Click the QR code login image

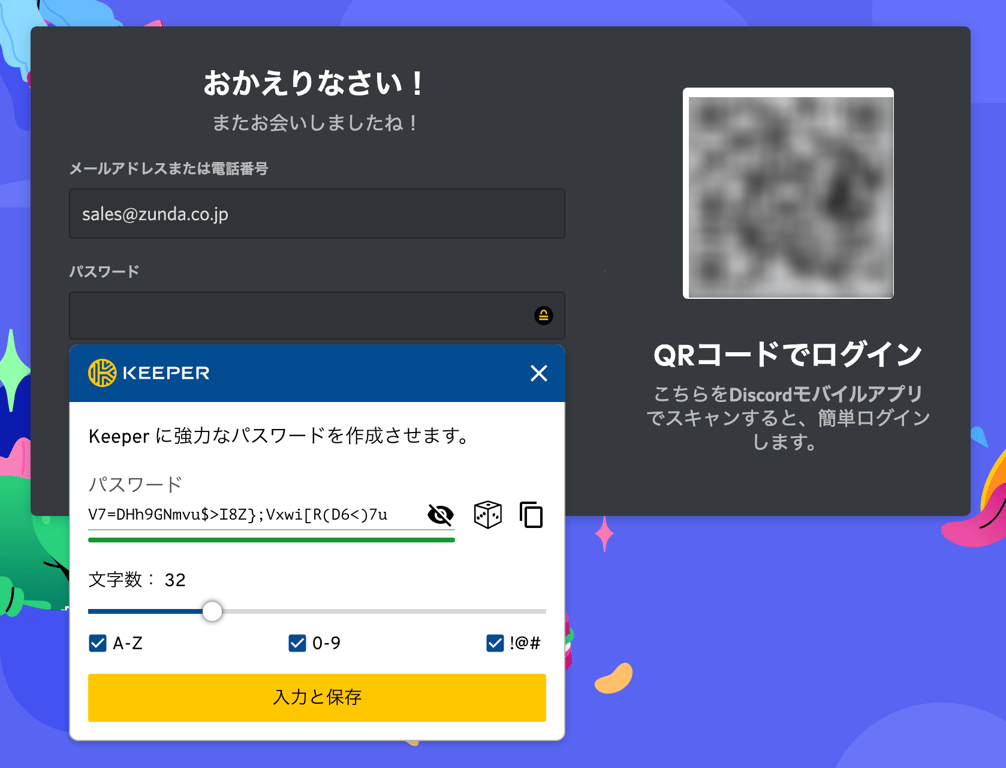[787, 193]
